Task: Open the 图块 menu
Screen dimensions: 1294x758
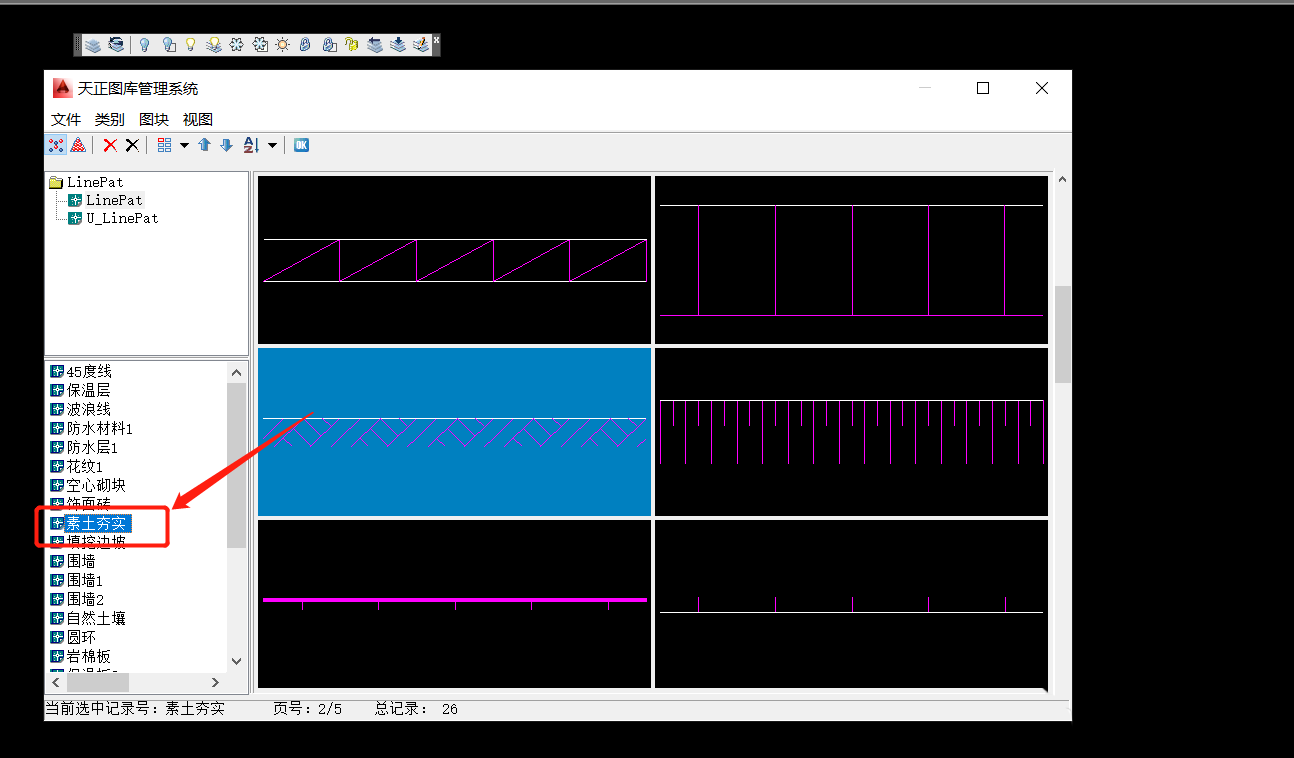Action: (154, 119)
